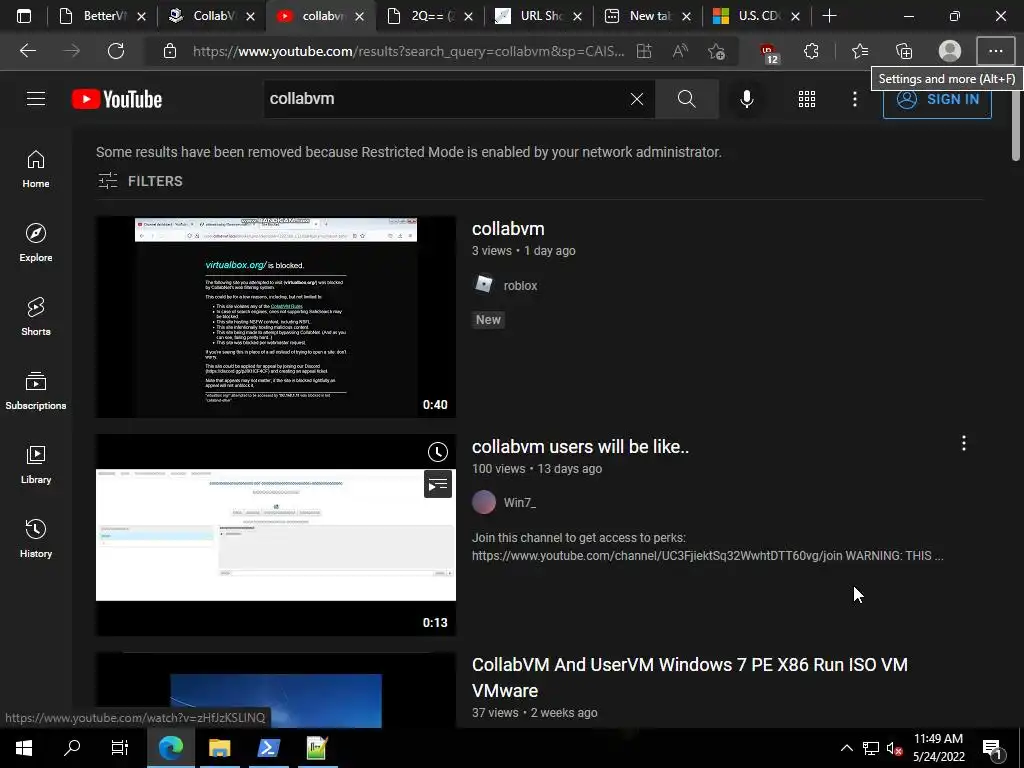This screenshot has height=768, width=1024.
Task: Clear the collabvm search text
Action: pos(637,99)
